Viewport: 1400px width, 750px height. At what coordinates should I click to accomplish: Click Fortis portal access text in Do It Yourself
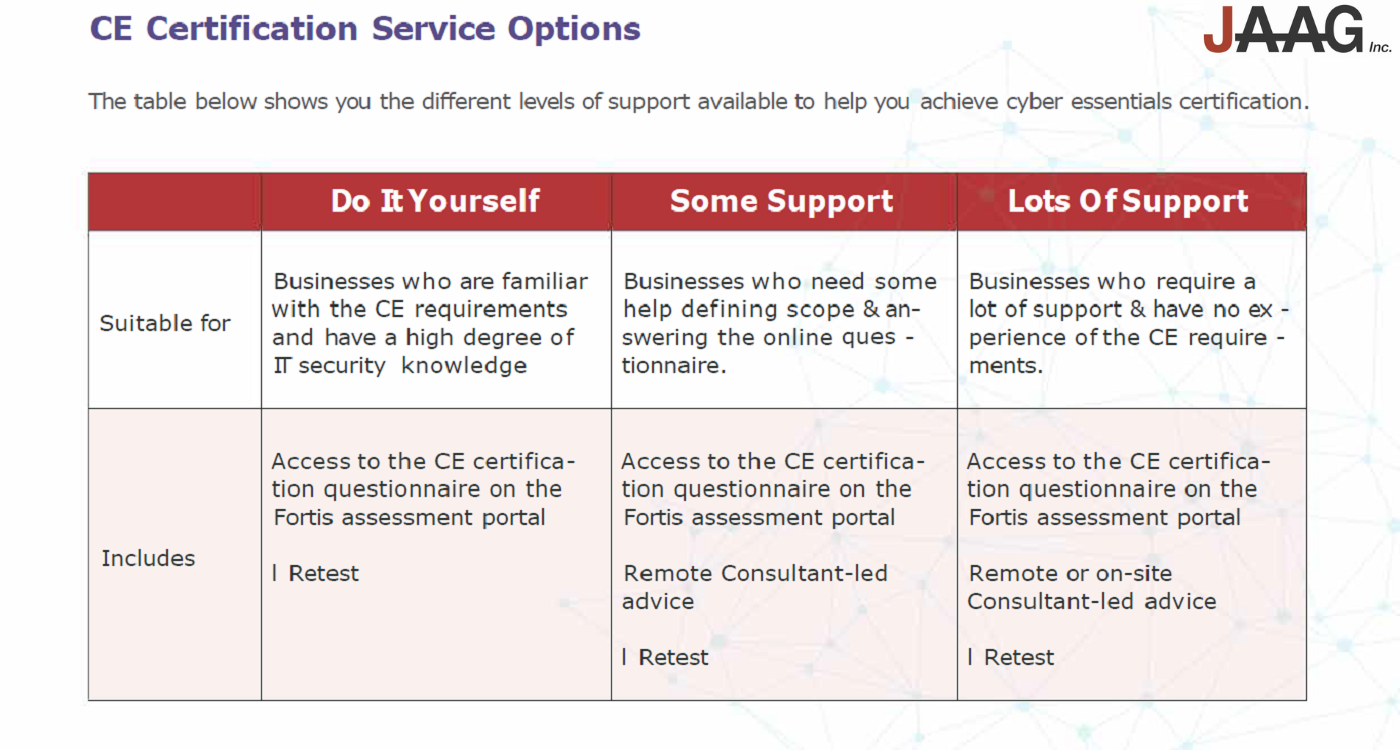417,489
